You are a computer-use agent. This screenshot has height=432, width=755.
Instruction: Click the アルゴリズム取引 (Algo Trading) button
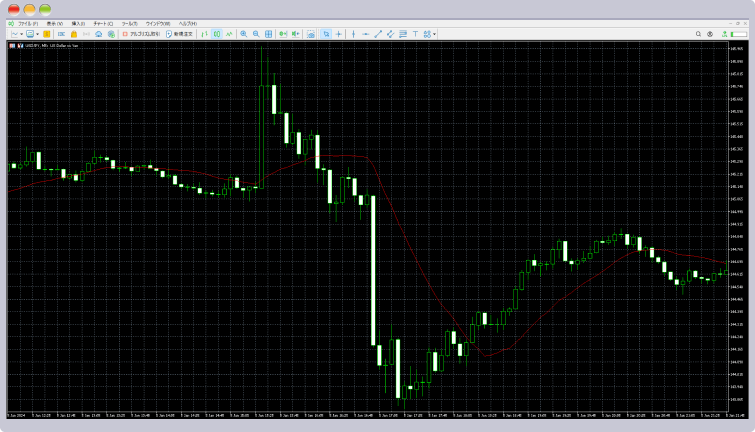point(140,34)
